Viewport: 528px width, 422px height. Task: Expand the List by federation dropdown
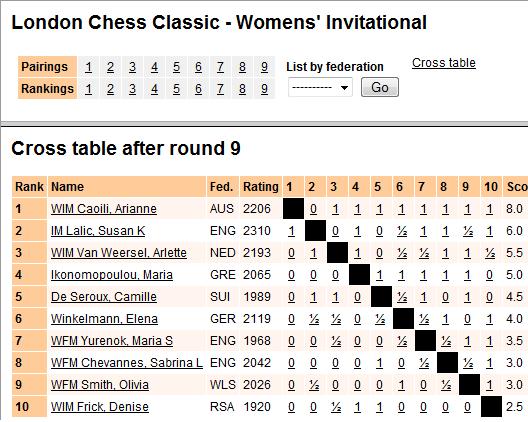(x=320, y=88)
